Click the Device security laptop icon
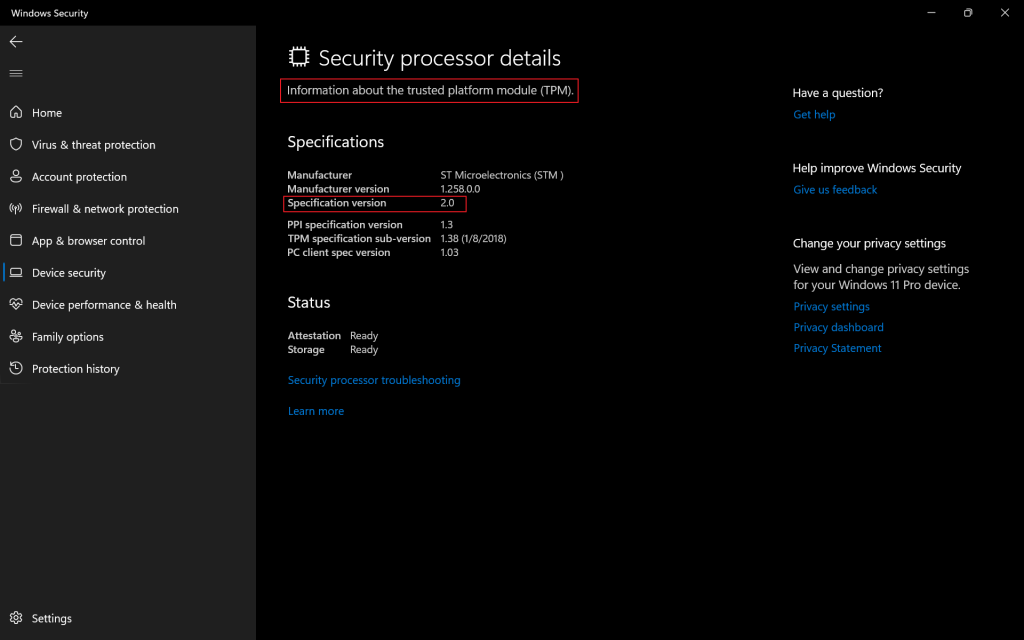 (16, 273)
